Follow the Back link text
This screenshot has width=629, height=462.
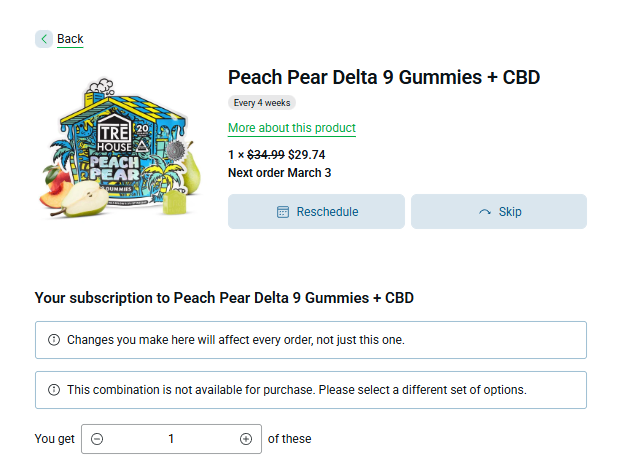coord(70,39)
